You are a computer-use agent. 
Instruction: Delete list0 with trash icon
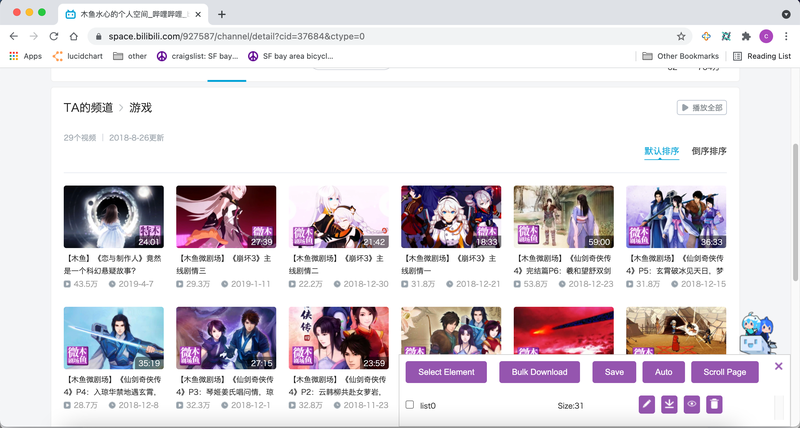714,405
